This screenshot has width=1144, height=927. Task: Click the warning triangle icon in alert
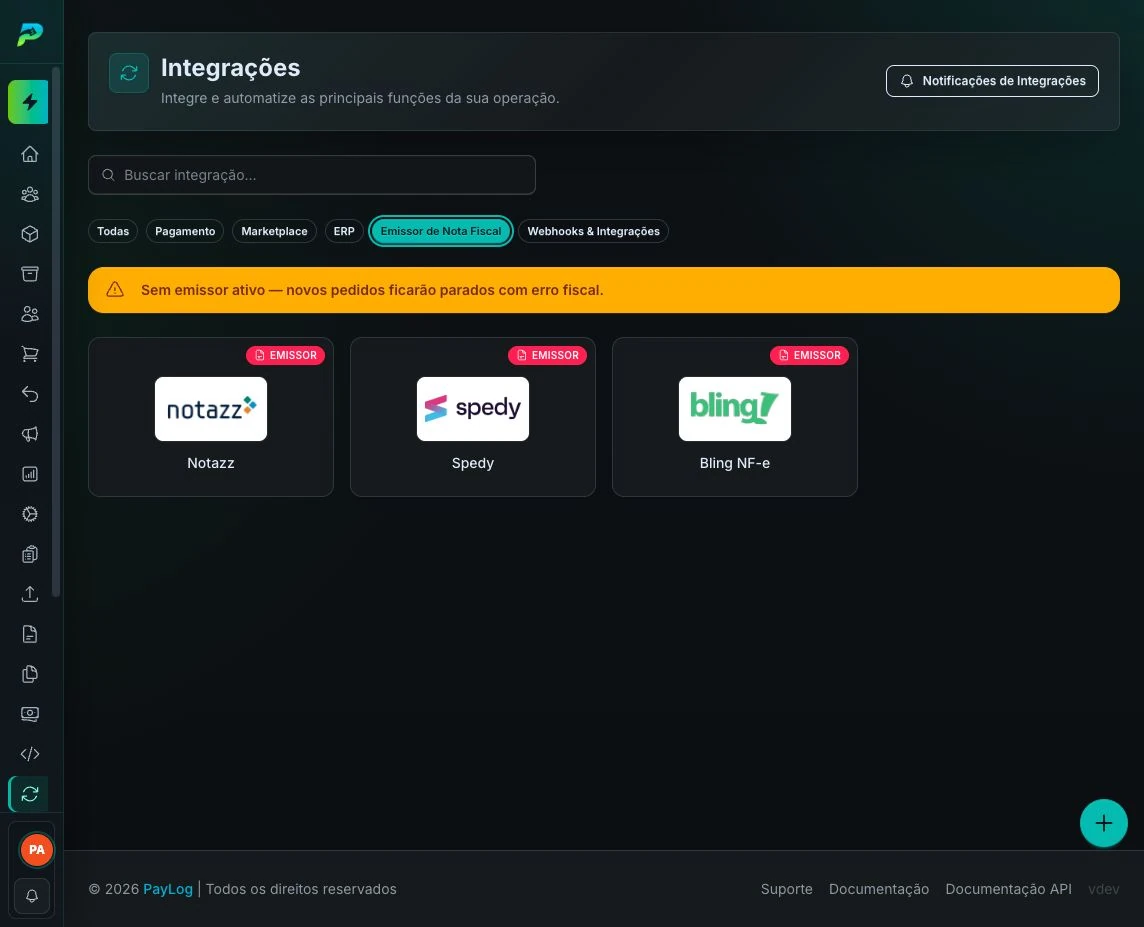[x=115, y=290]
